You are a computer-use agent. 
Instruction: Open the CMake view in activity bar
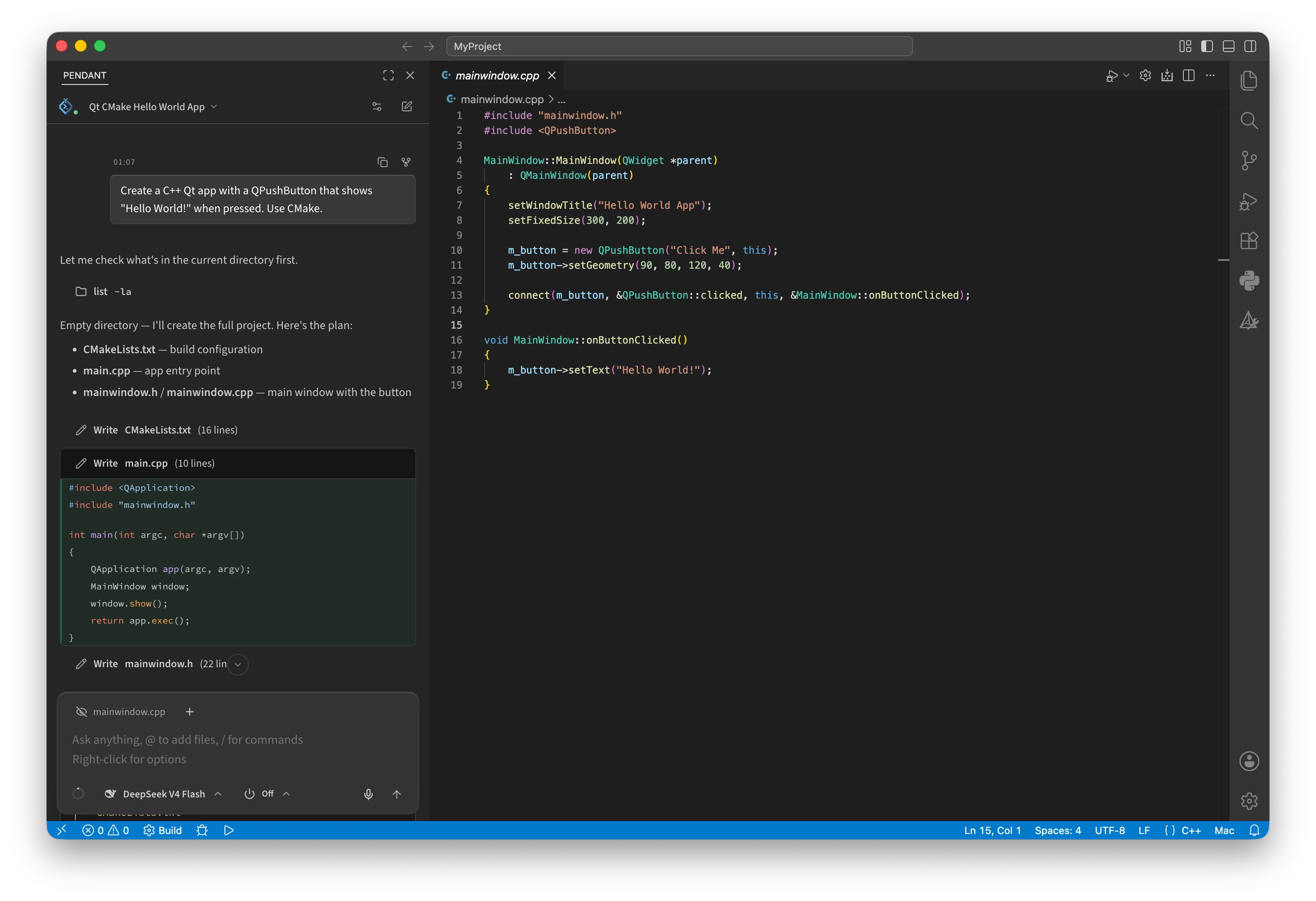[1249, 321]
